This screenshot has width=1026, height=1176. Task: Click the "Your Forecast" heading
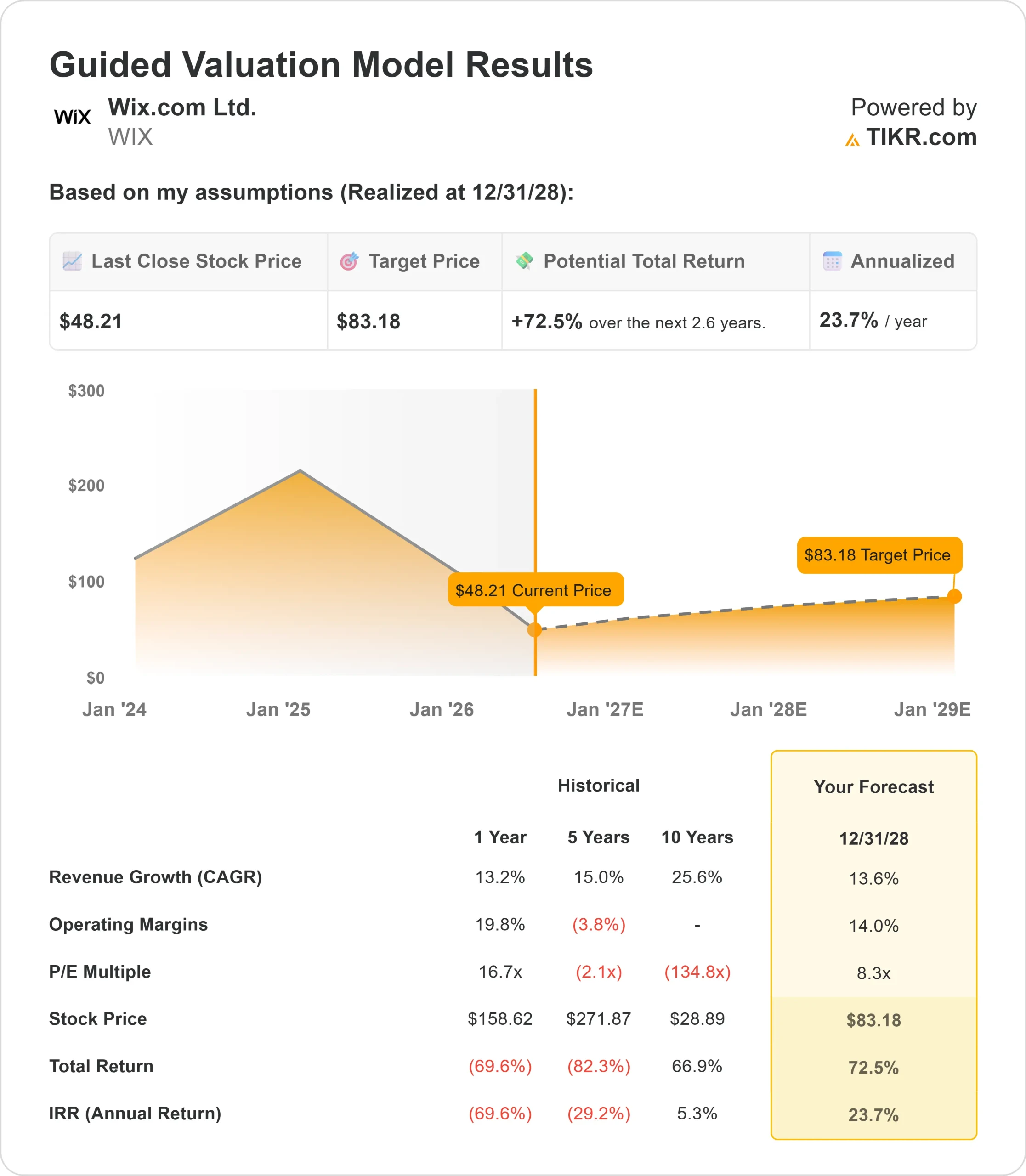pyautogui.click(x=874, y=786)
